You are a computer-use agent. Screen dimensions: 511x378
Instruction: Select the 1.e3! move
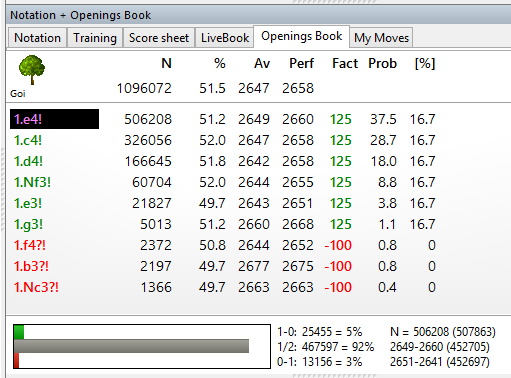tap(28, 203)
